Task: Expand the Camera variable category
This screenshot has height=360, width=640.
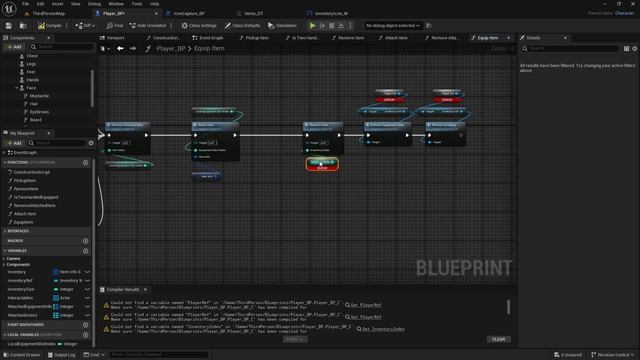Action: (x=4, y=259)
